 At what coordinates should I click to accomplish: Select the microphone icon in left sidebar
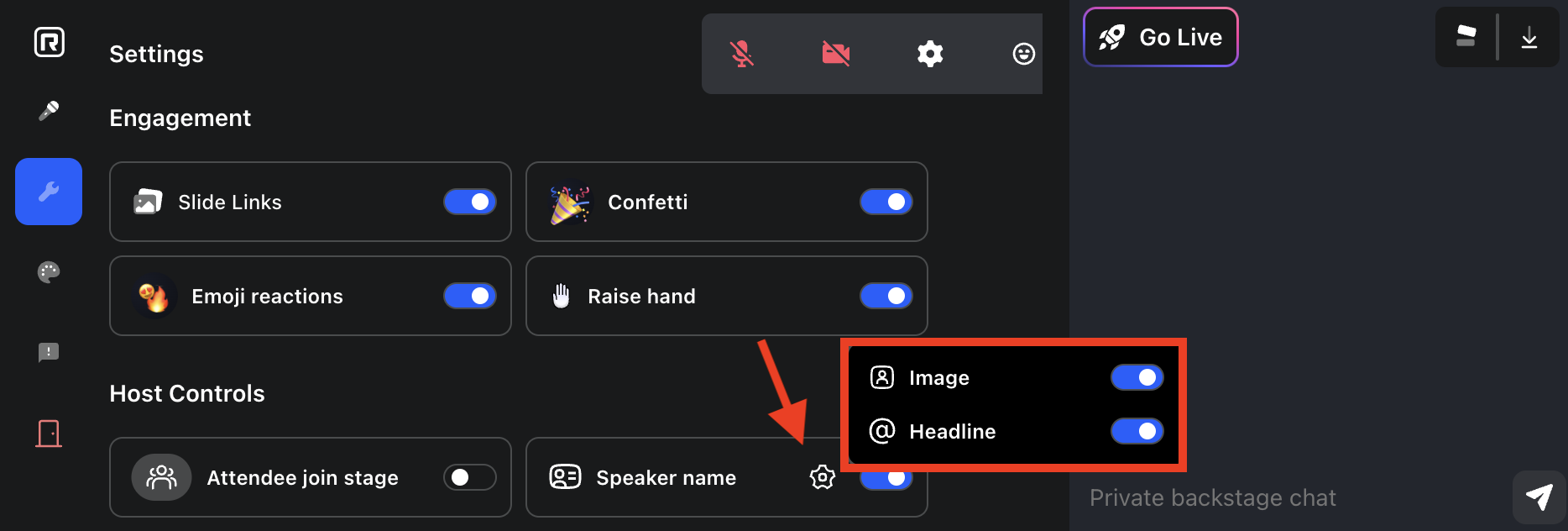pos(49,111)
